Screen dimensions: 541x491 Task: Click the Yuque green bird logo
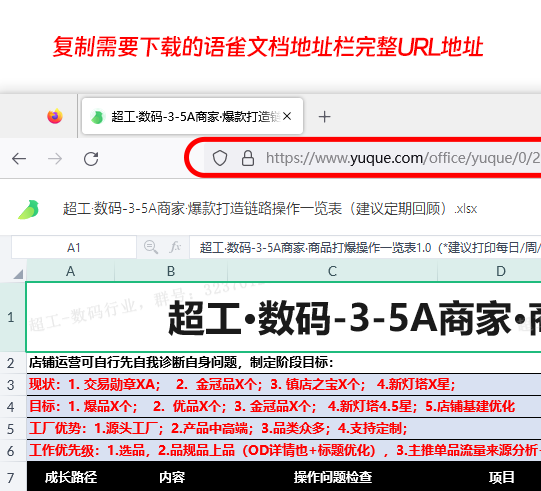coord(29,209)
